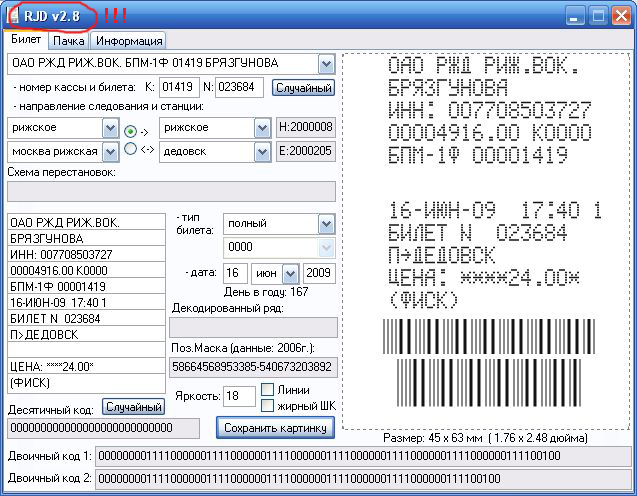
Task: Click the Десятичный код zeros field
Action: point(104,428)
